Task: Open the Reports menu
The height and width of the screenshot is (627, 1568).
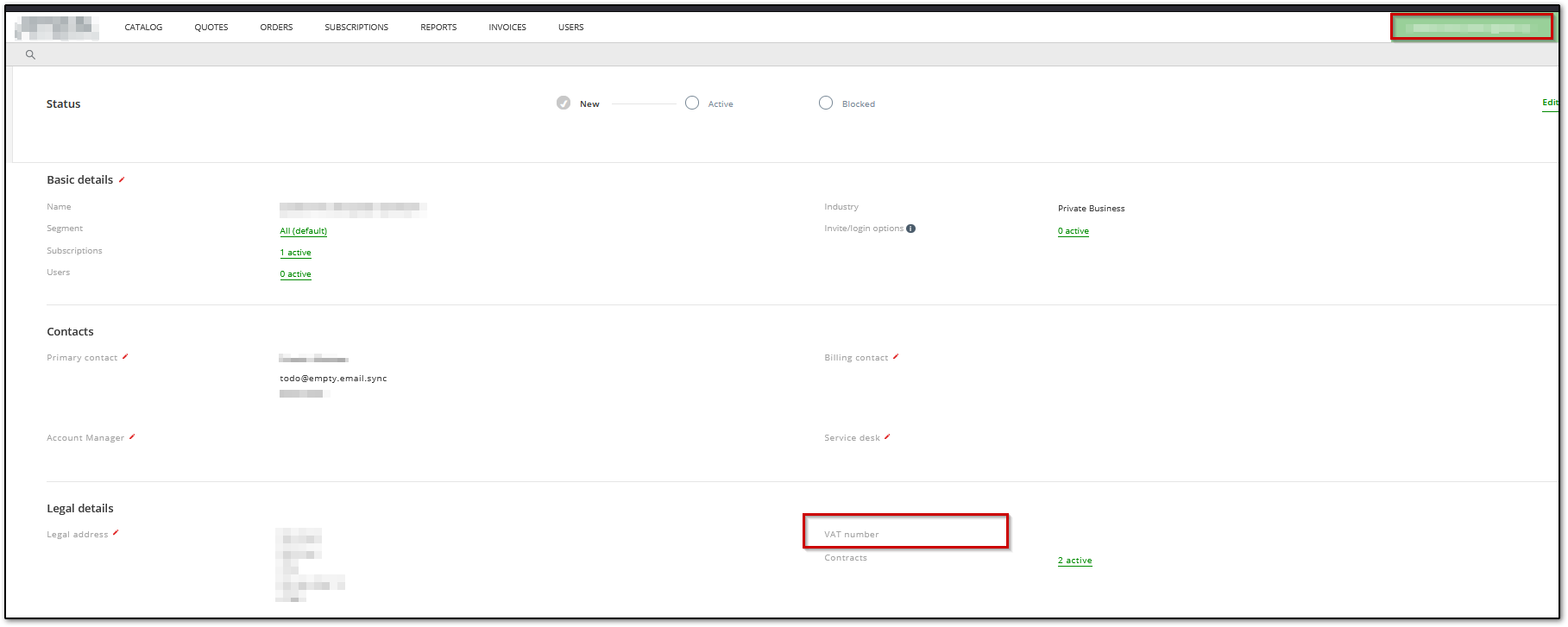Action: coord(438,28)
